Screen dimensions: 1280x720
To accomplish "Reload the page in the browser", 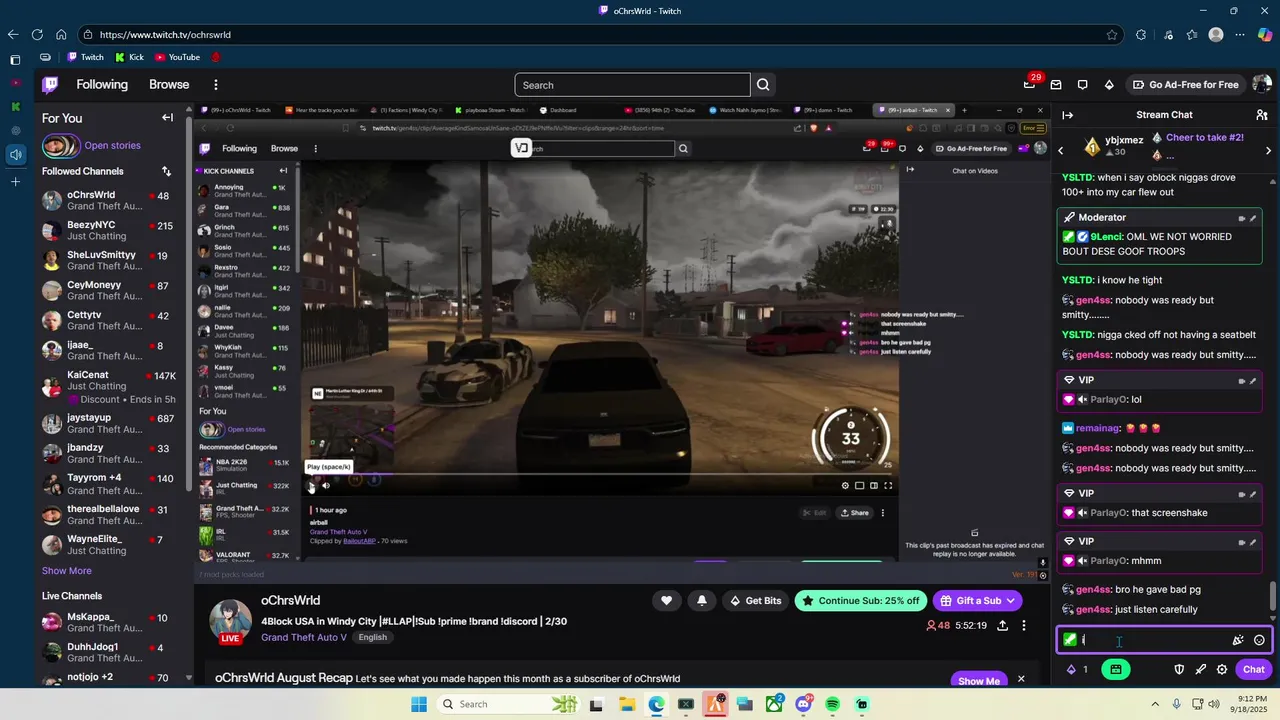I will click(36, 34).
